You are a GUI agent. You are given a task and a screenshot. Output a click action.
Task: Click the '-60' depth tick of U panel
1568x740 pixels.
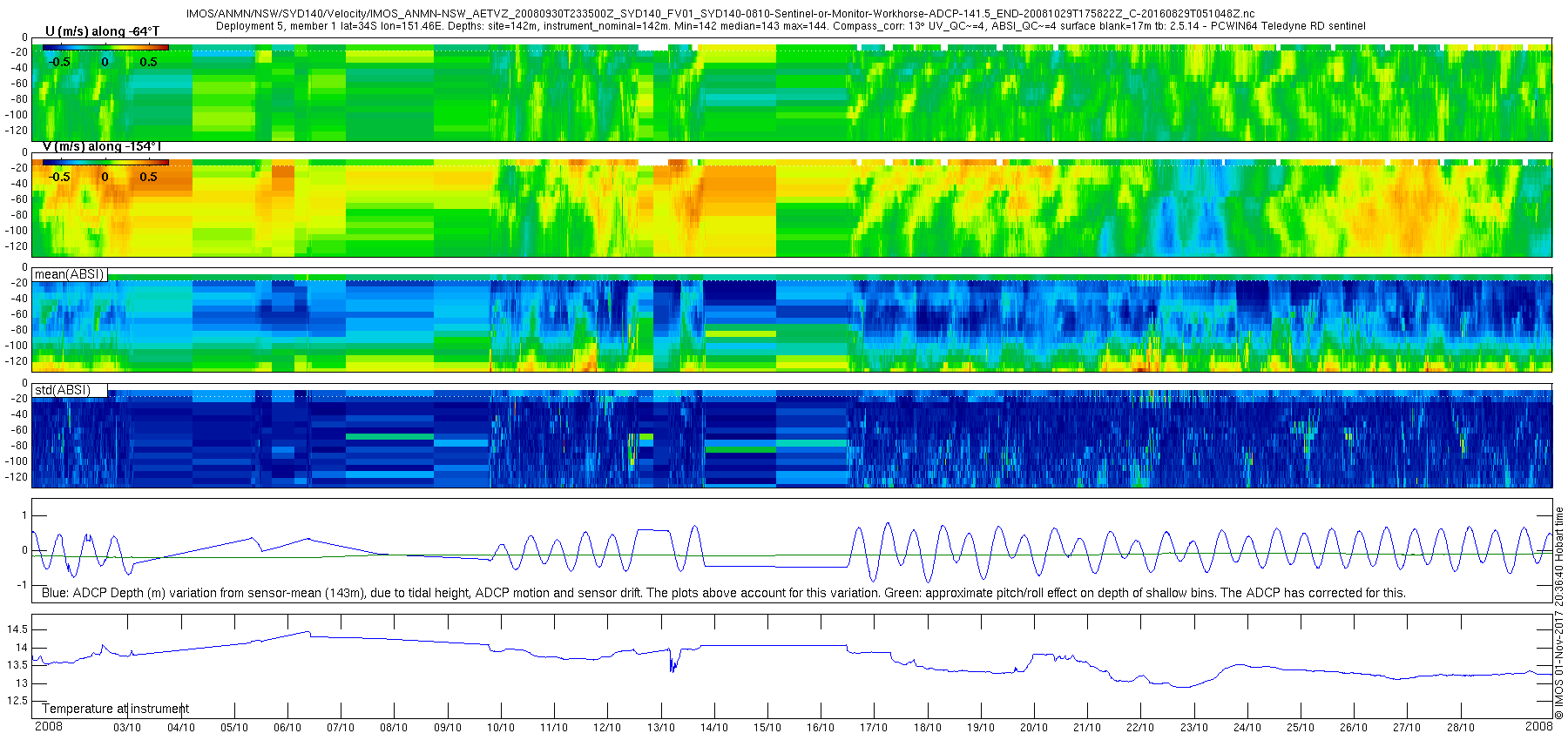19,84
